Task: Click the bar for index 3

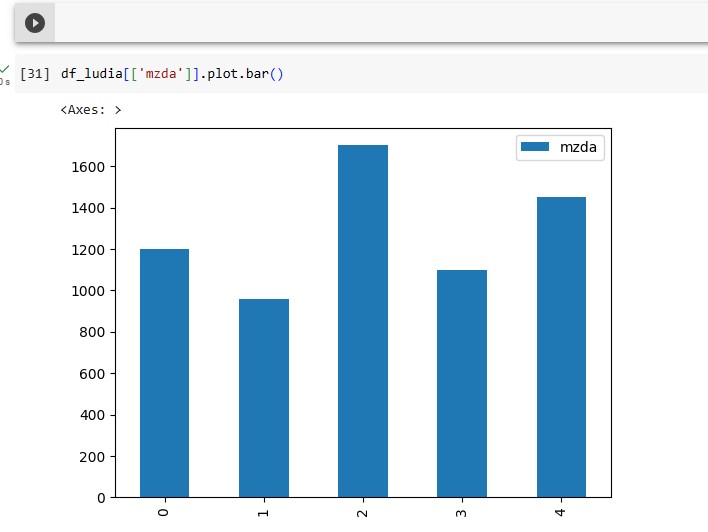Action: click(x=462, y=383)
